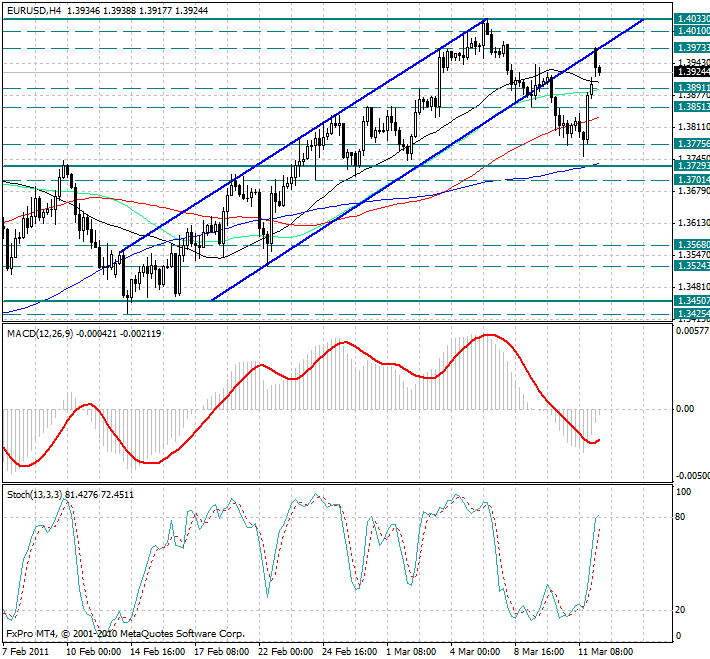Select the 1.3450 support level label
The height and width of the screenshot is (659, 710).
[692, 301]
